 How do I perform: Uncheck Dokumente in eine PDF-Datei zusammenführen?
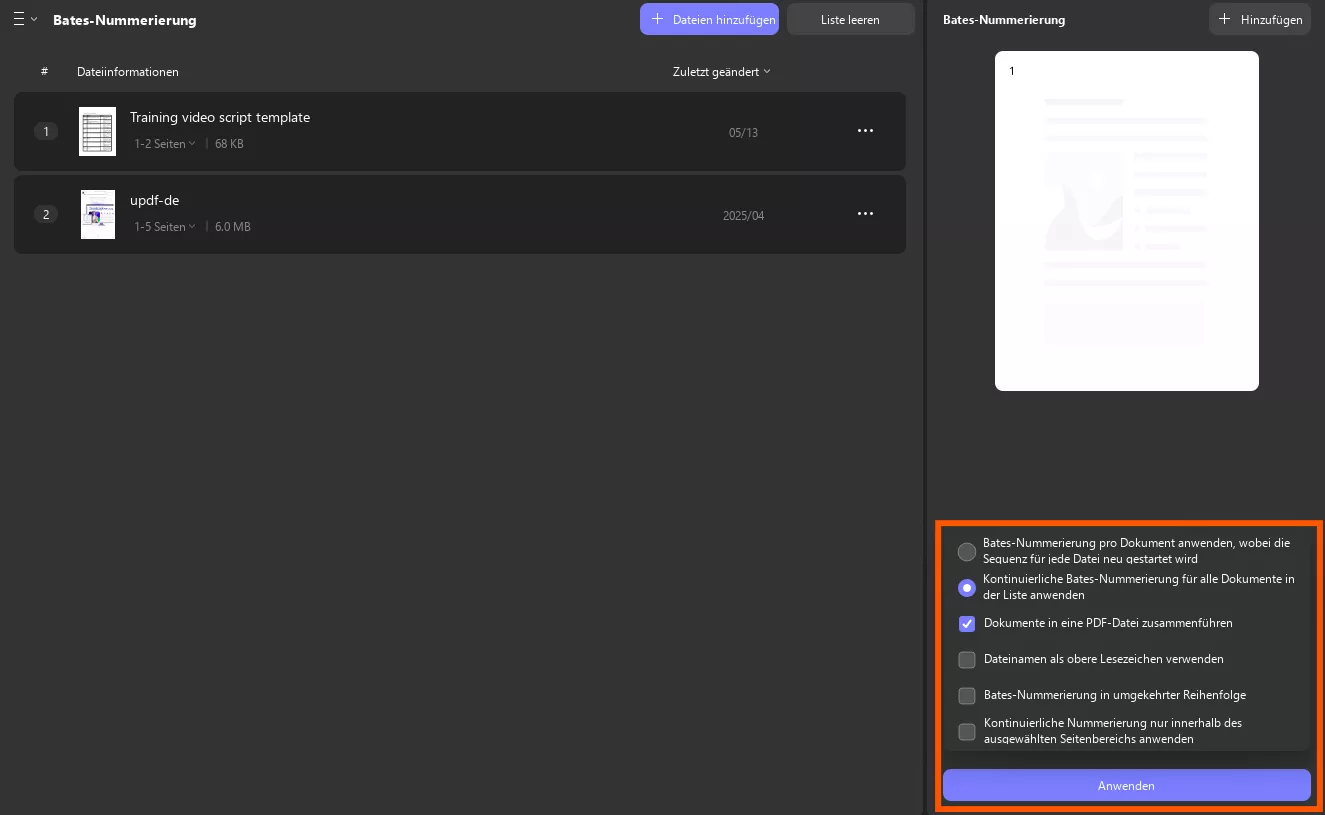pos(967,623)
